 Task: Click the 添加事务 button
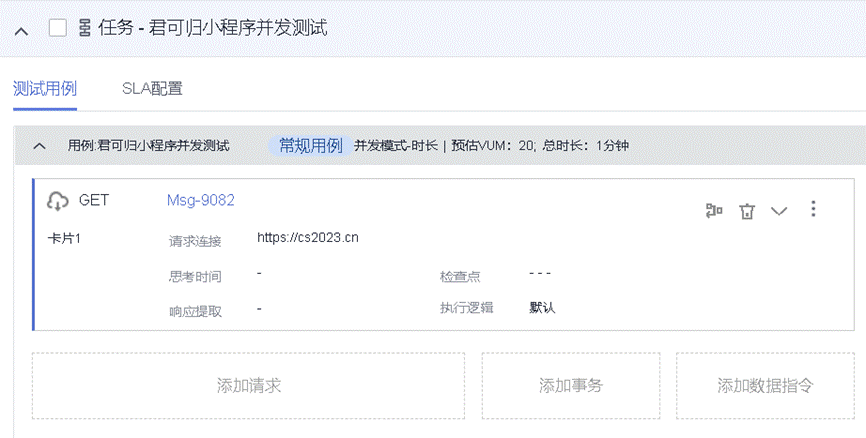pos(571,386)
